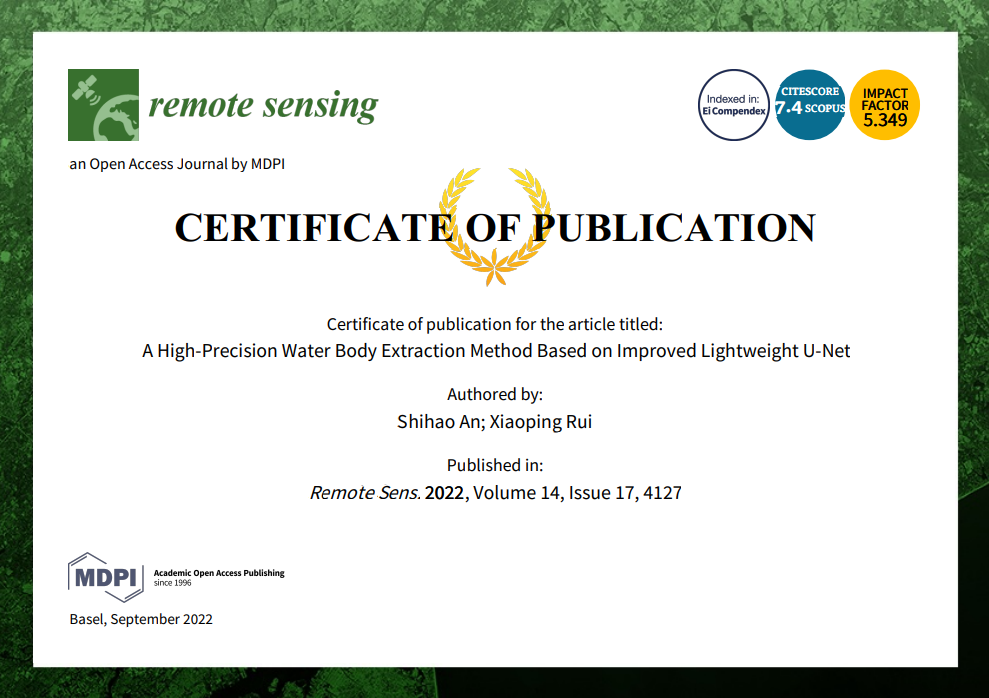Click the green remote sensing satellite logo
The height and width of the screenshot is (698, 989).
(103, 105)
